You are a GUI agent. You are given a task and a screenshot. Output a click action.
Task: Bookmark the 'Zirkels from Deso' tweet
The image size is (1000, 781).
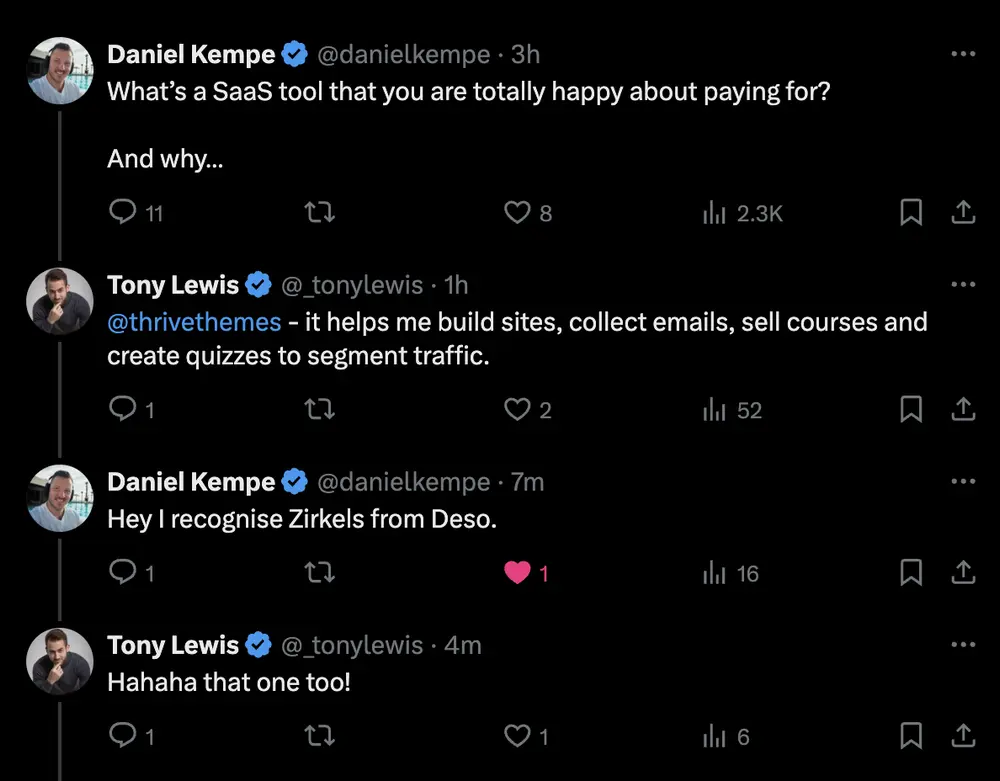pos(911,573)
